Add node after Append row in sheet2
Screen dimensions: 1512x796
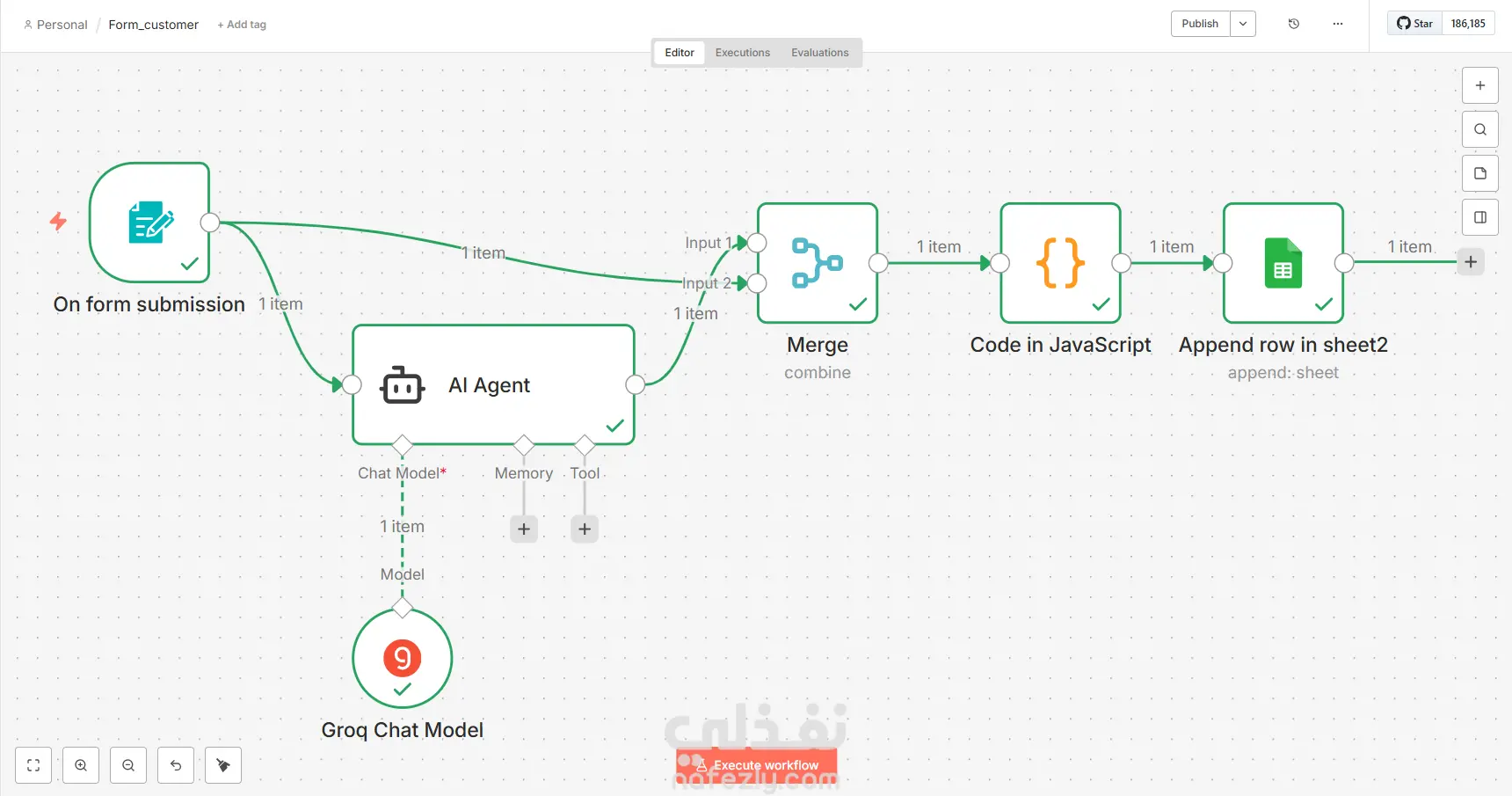[1471, 261]
